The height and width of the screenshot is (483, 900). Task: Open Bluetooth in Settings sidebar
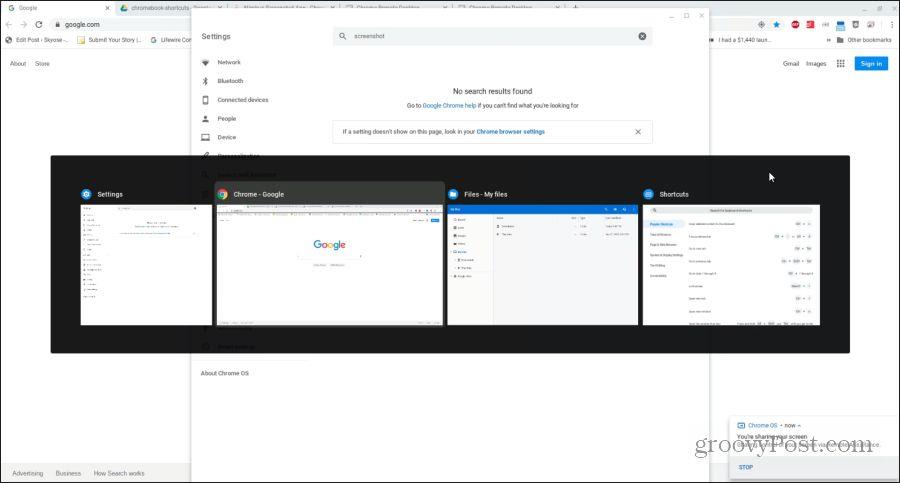pos(230,81)
